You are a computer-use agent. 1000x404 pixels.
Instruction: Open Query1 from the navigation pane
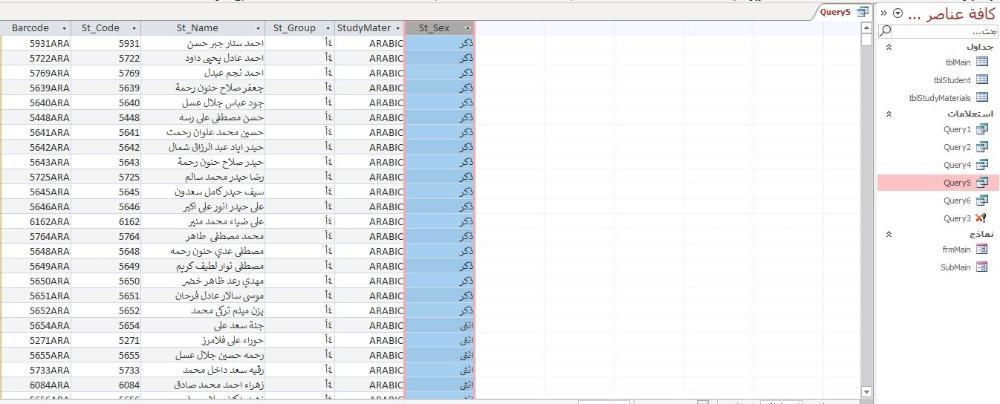click(981, 130)
